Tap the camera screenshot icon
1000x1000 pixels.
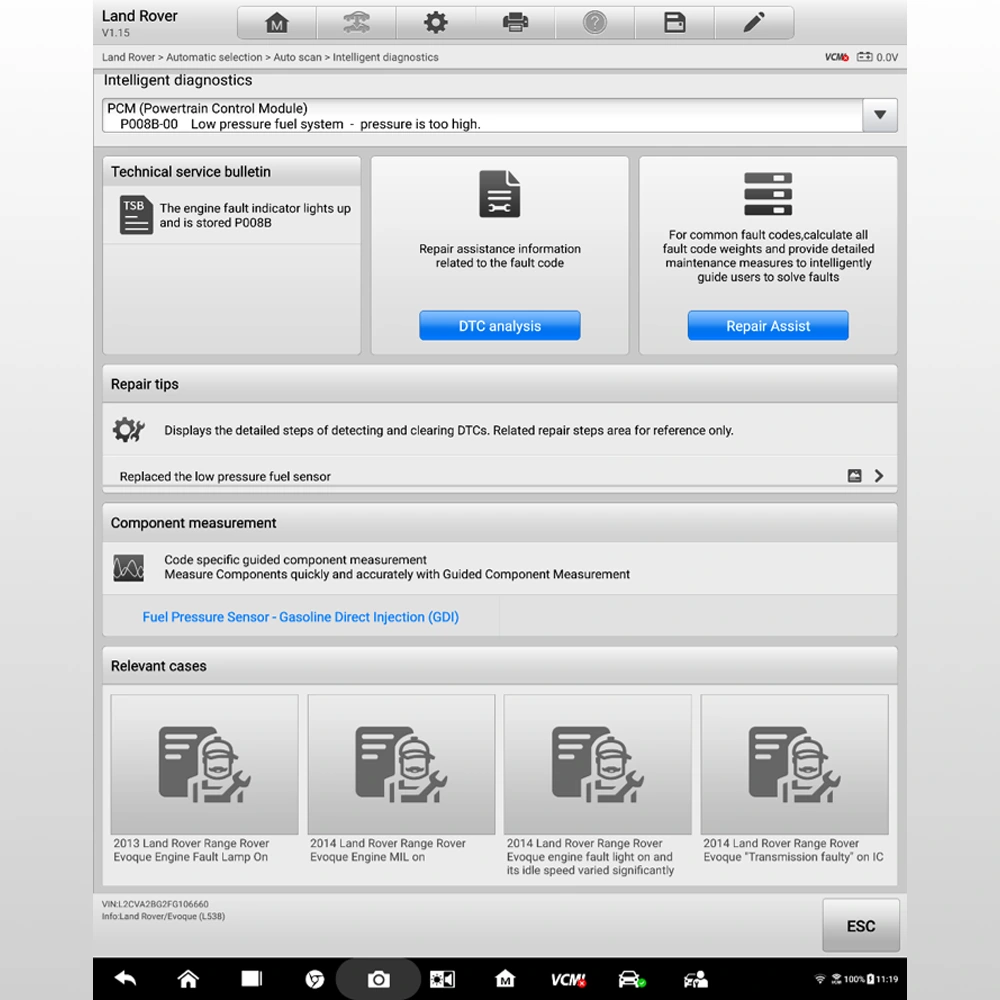click(378, 979)
